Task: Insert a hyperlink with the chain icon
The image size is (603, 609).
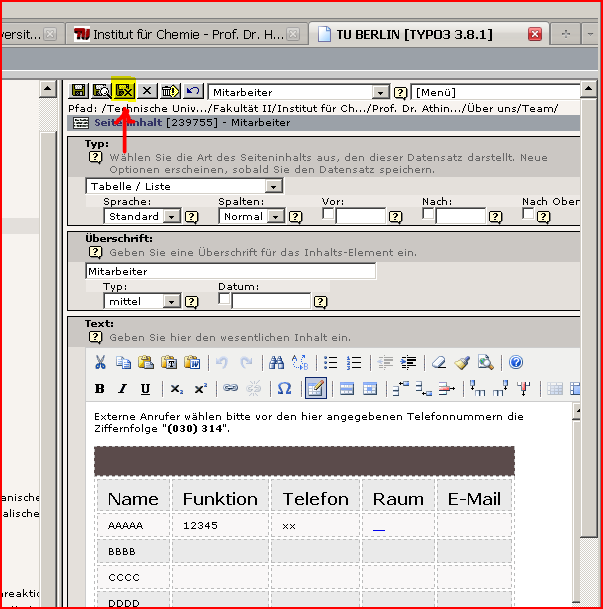Action: point(230,388)
